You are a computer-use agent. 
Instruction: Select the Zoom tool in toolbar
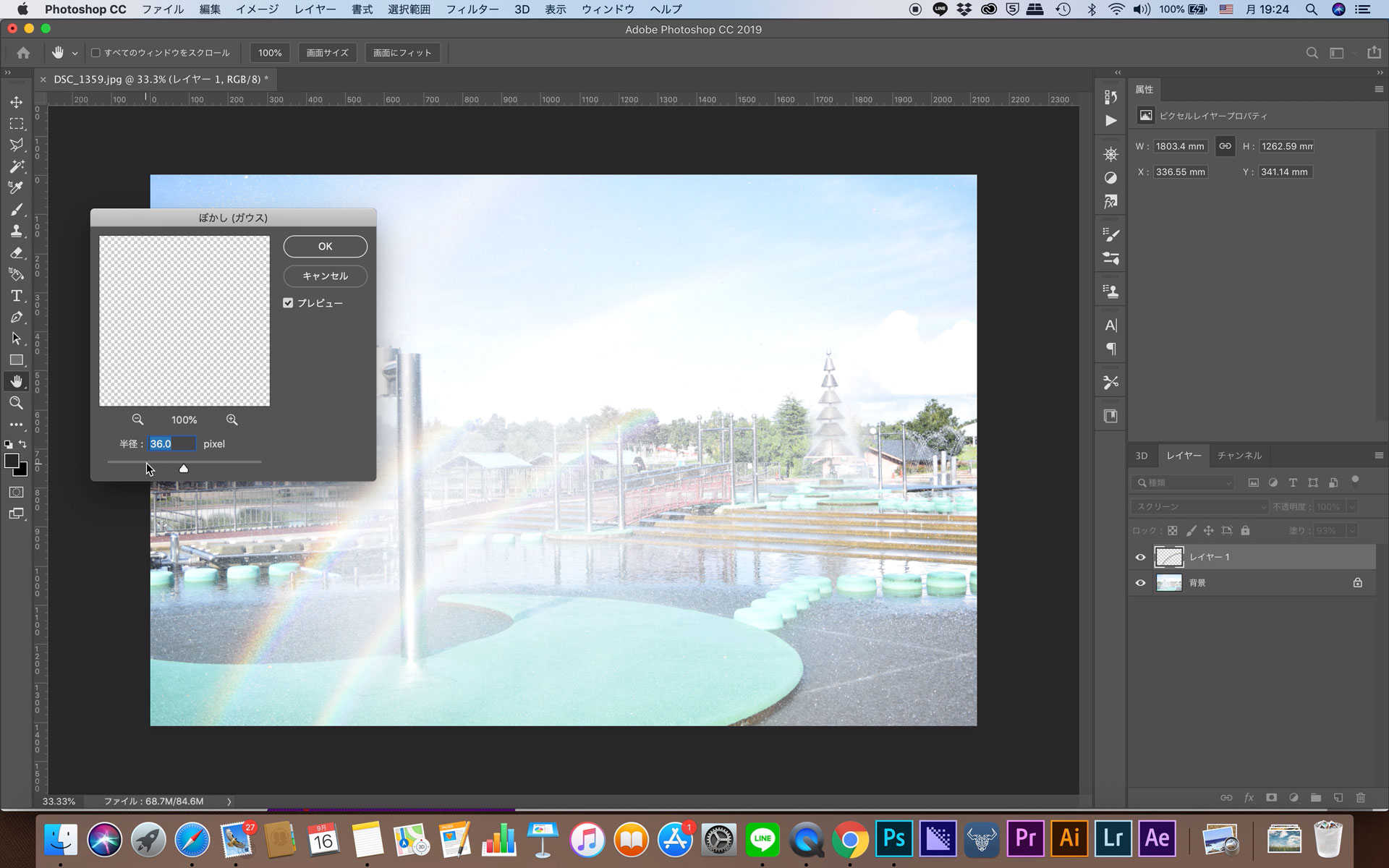16,403
